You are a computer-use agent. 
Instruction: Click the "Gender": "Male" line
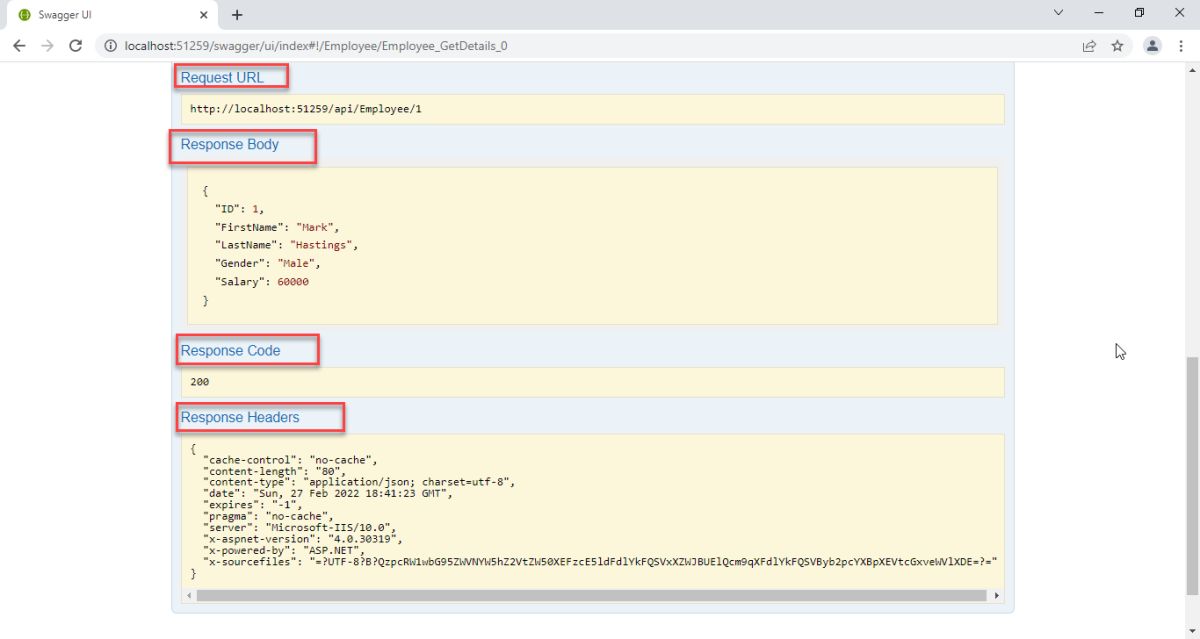268,263
